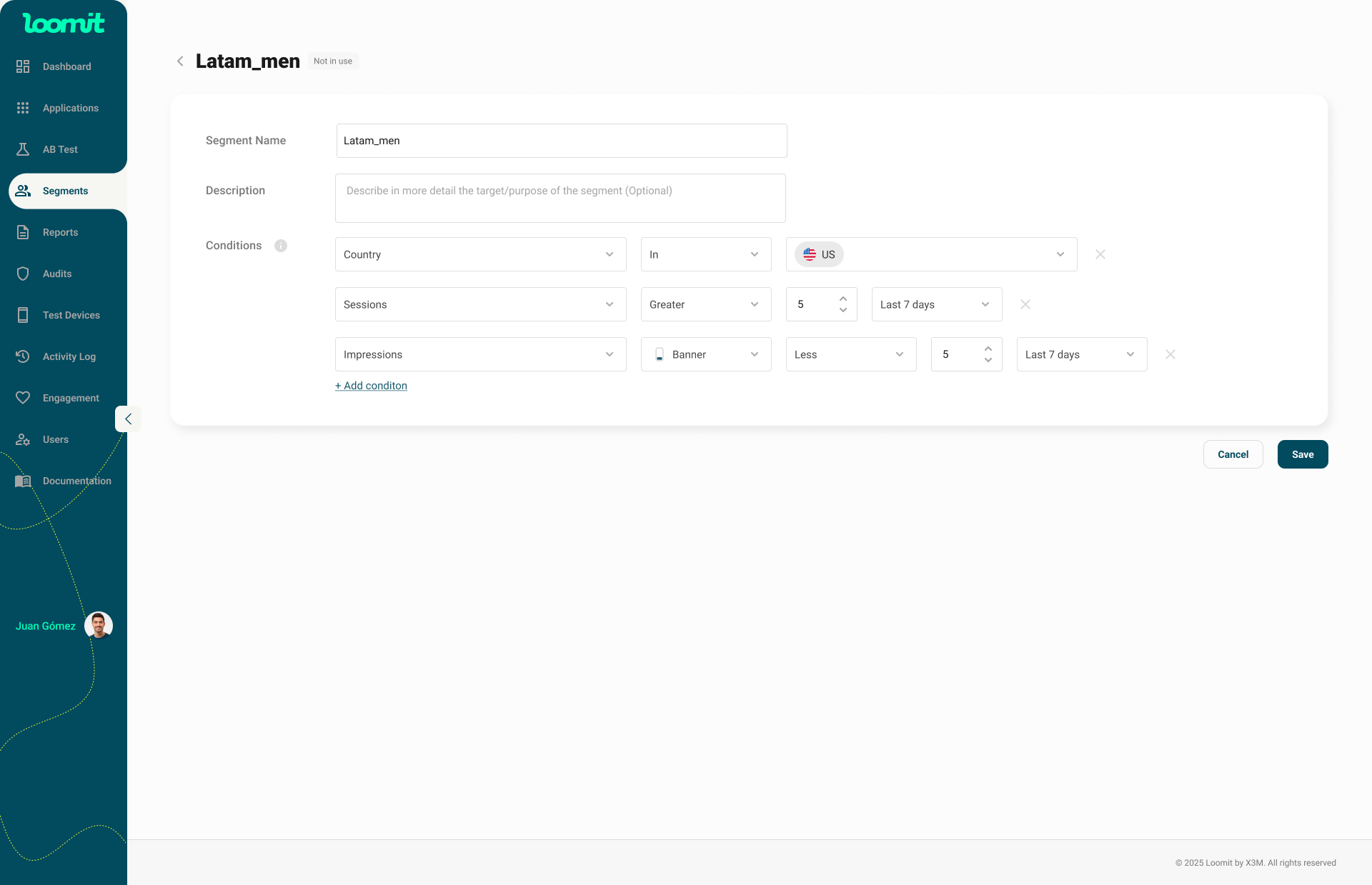
Task: Click the Conditions info icon
Action: [281, 246]
